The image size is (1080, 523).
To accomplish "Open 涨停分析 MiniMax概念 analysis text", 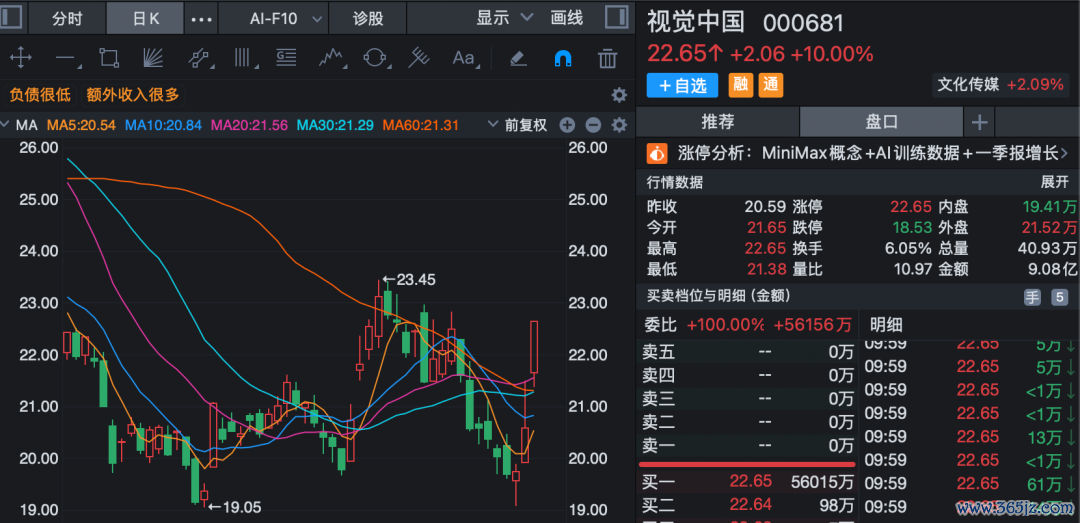I will pos(869,153).
